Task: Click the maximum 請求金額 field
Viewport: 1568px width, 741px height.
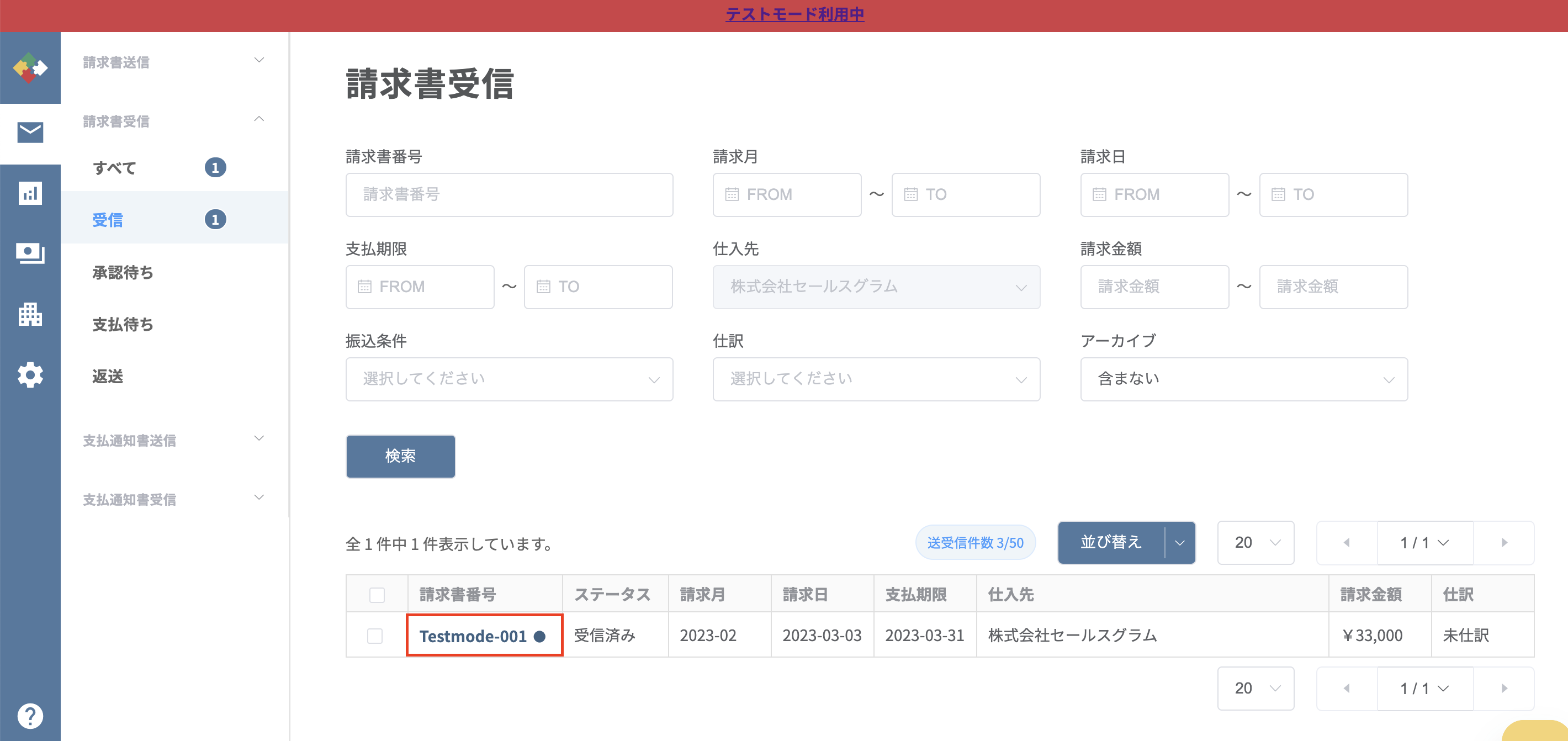Action: pyautogui.click(x=1333, y=287)
